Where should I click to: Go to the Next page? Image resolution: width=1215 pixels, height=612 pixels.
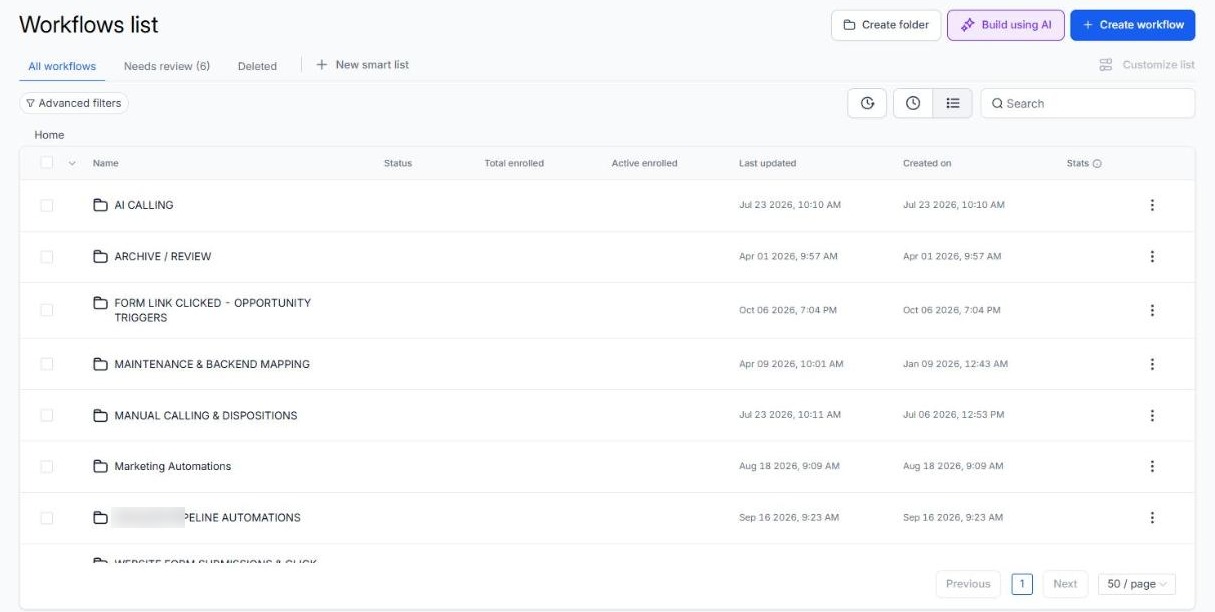[1065, 584]
